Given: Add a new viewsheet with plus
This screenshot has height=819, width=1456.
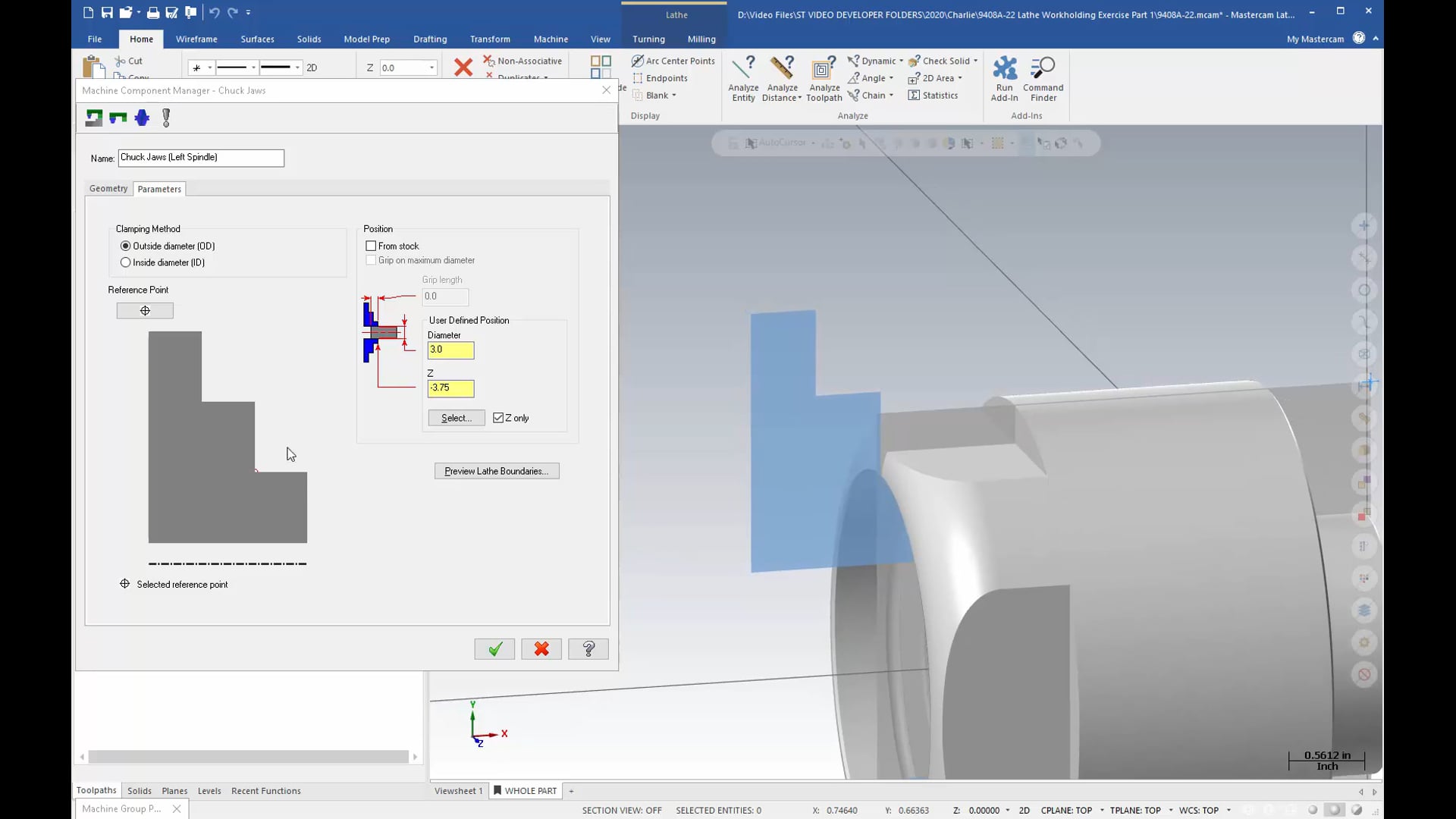Looking at the screenshot, I should coord(571,791).
